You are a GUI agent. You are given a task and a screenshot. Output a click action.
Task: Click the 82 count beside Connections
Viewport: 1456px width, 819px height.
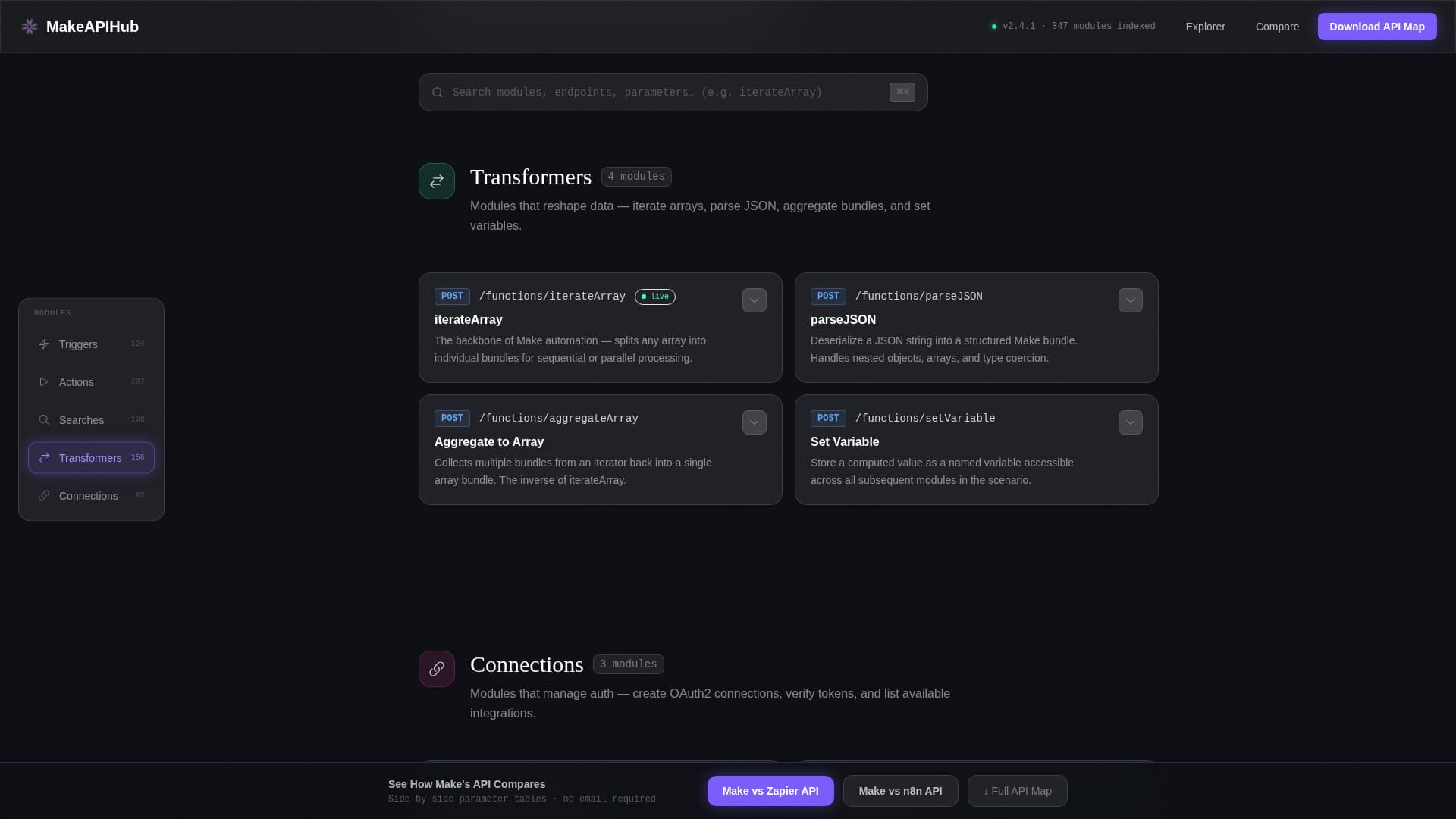point(140,495)
